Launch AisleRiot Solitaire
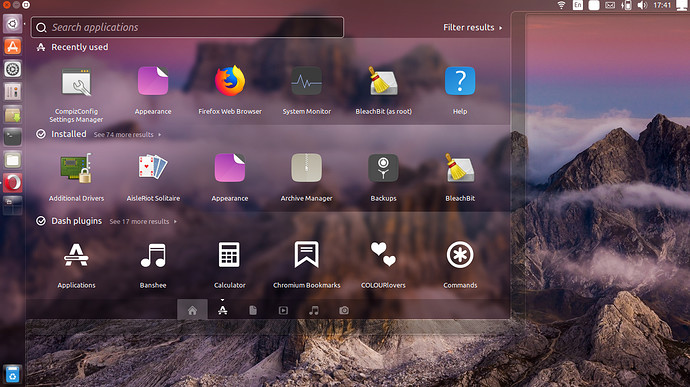This screenshot has height=387, width=690. tap(153, 178)
